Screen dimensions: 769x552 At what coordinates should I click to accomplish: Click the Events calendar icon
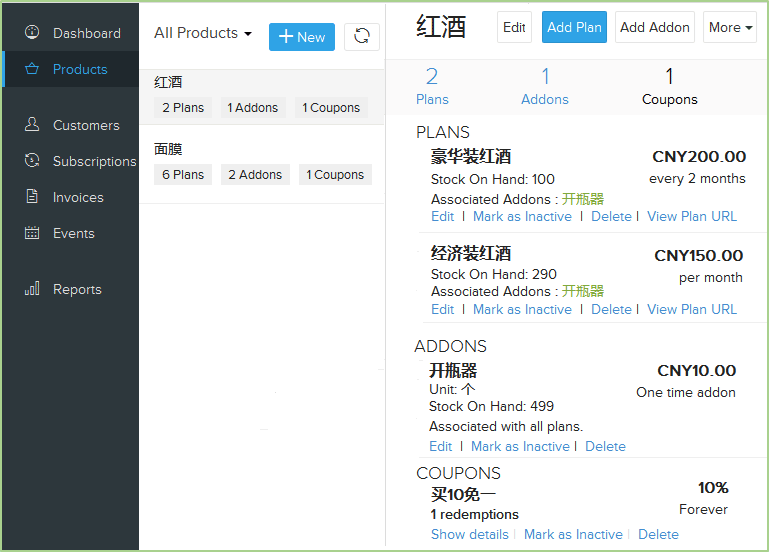(32, 233)
